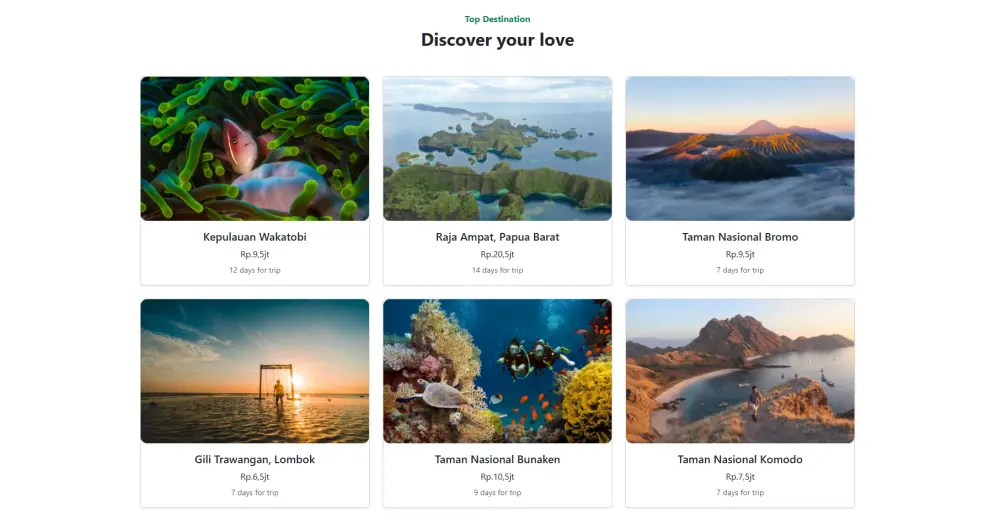The width and height of the screenshot is (1000, 525).
Task: Select the Gili Trawangan, Lombok title
Action: click(254, 459)
